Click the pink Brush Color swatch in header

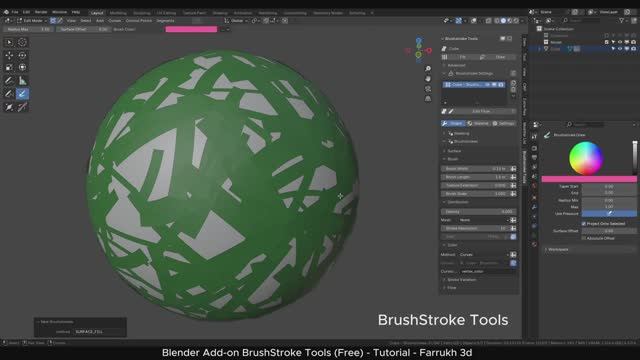(191, 29)
